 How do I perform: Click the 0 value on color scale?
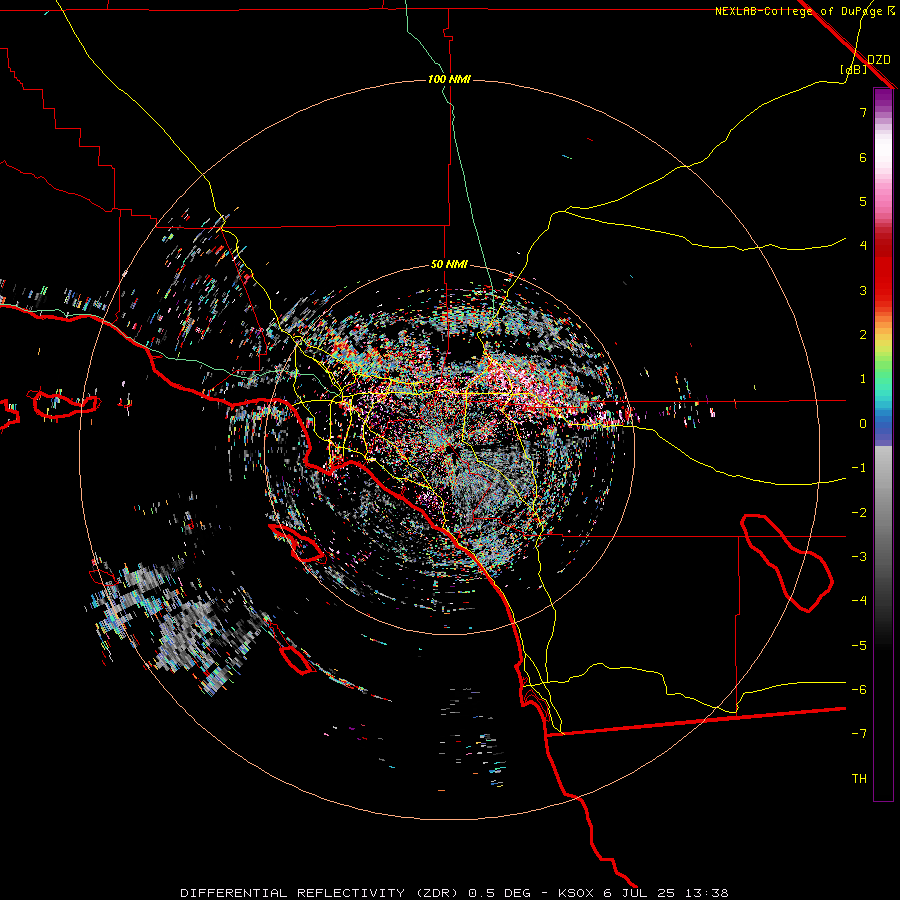pos(863,424)
